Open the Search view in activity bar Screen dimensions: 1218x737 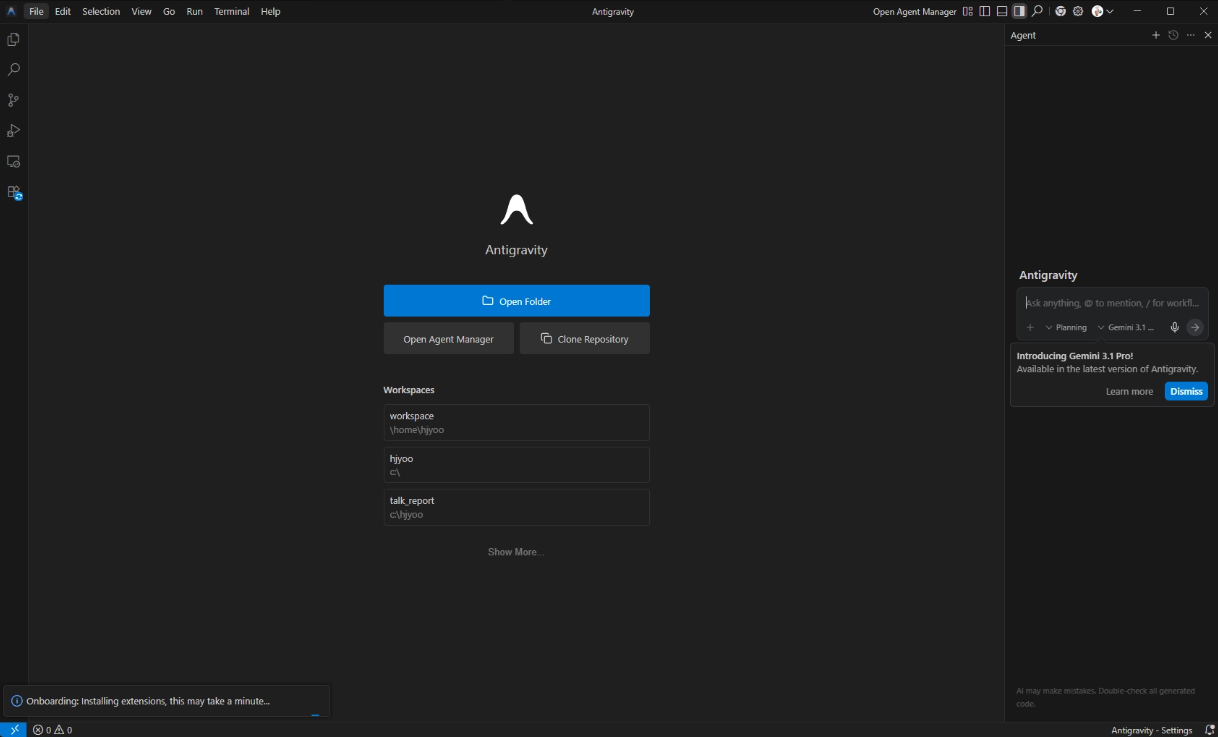tap(14, 70)
